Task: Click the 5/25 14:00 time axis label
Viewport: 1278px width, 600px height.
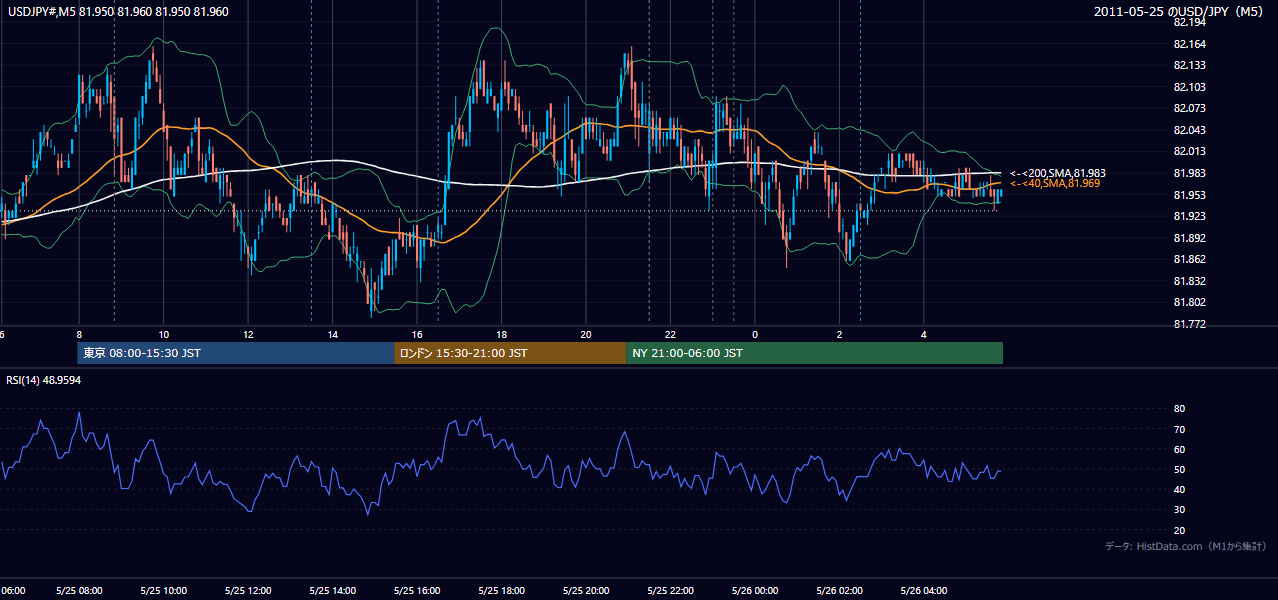Action: coord(333,590)
